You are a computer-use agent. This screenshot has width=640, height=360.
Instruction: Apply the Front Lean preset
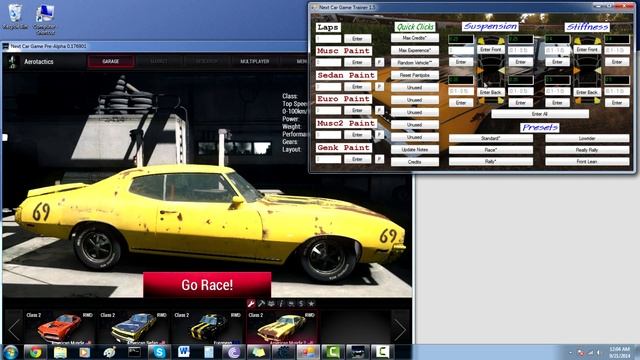point(587,161)
